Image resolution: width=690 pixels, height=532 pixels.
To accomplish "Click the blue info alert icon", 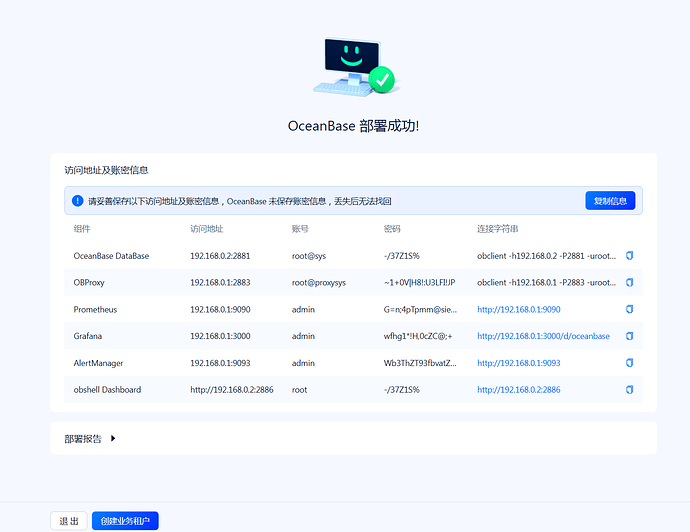I will [x=77, y=201].
